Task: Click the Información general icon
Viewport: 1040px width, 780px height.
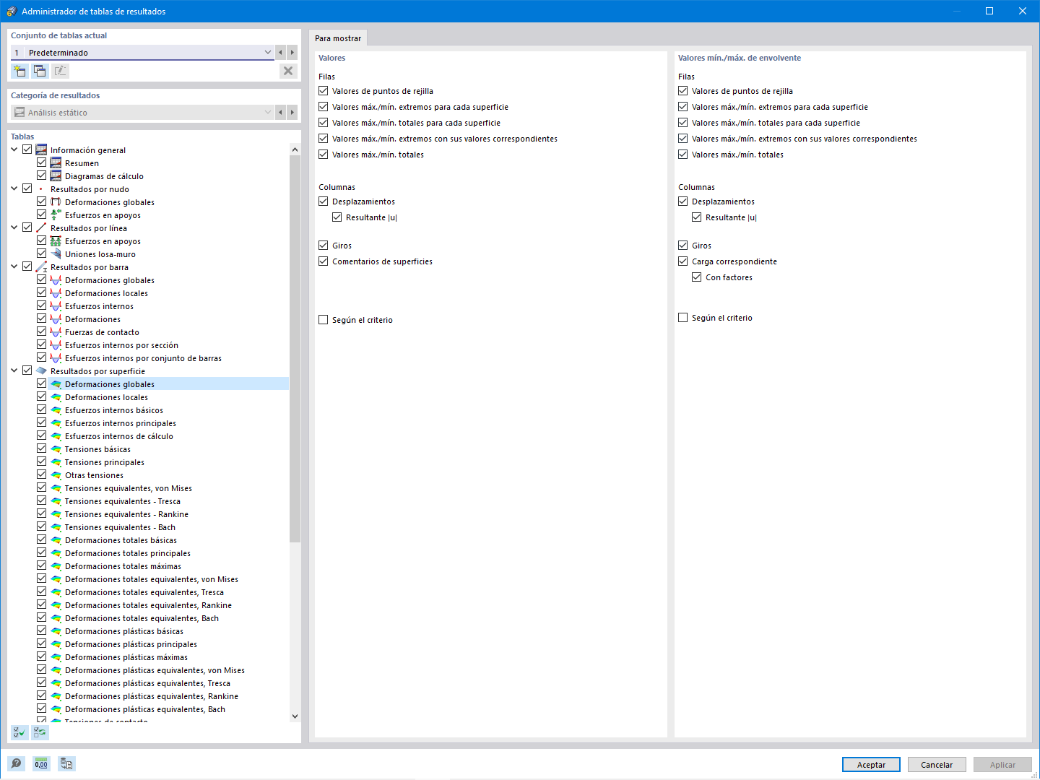Action: tap(42, 150)
